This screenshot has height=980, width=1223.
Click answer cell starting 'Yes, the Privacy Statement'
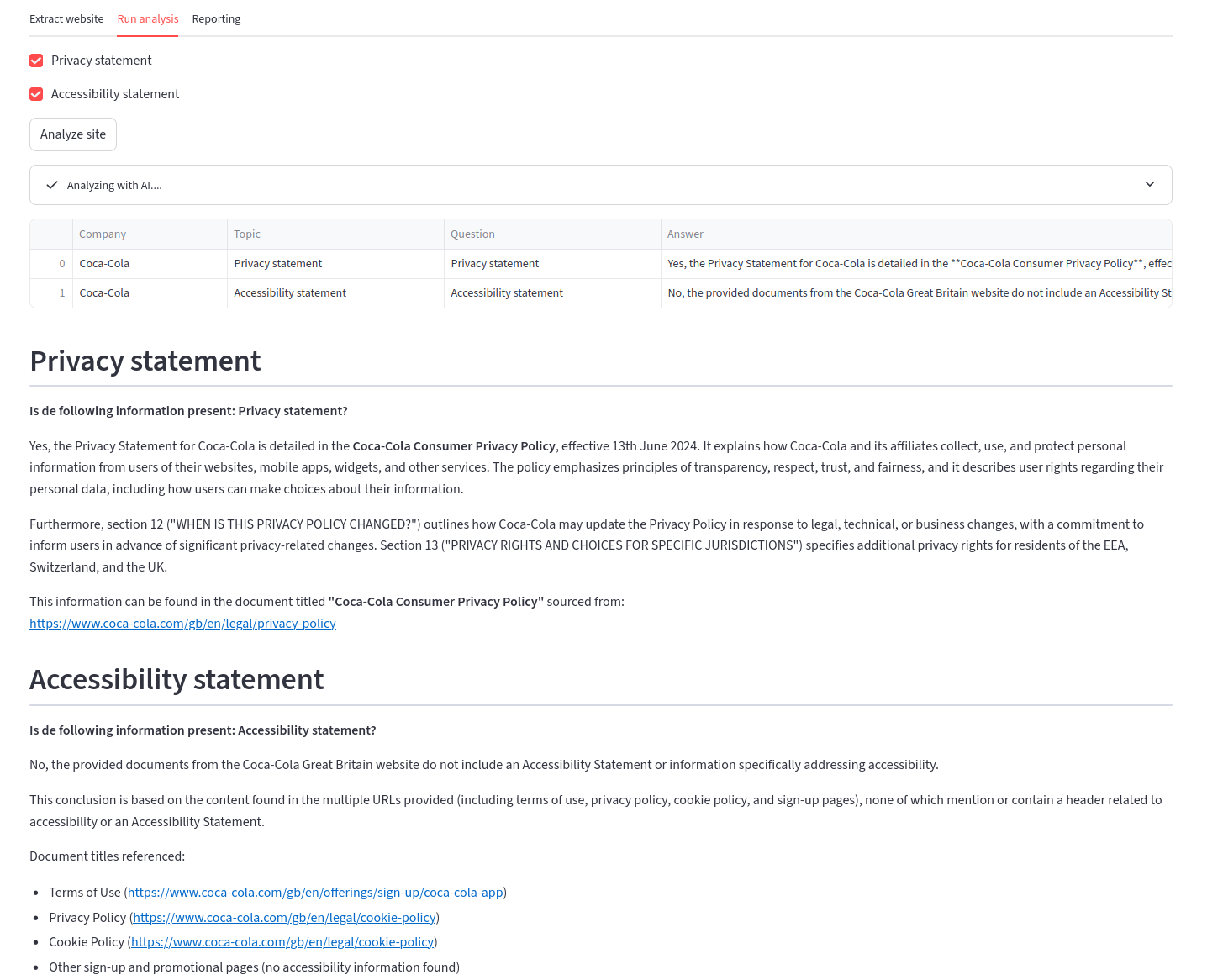(x=916, y=264)
